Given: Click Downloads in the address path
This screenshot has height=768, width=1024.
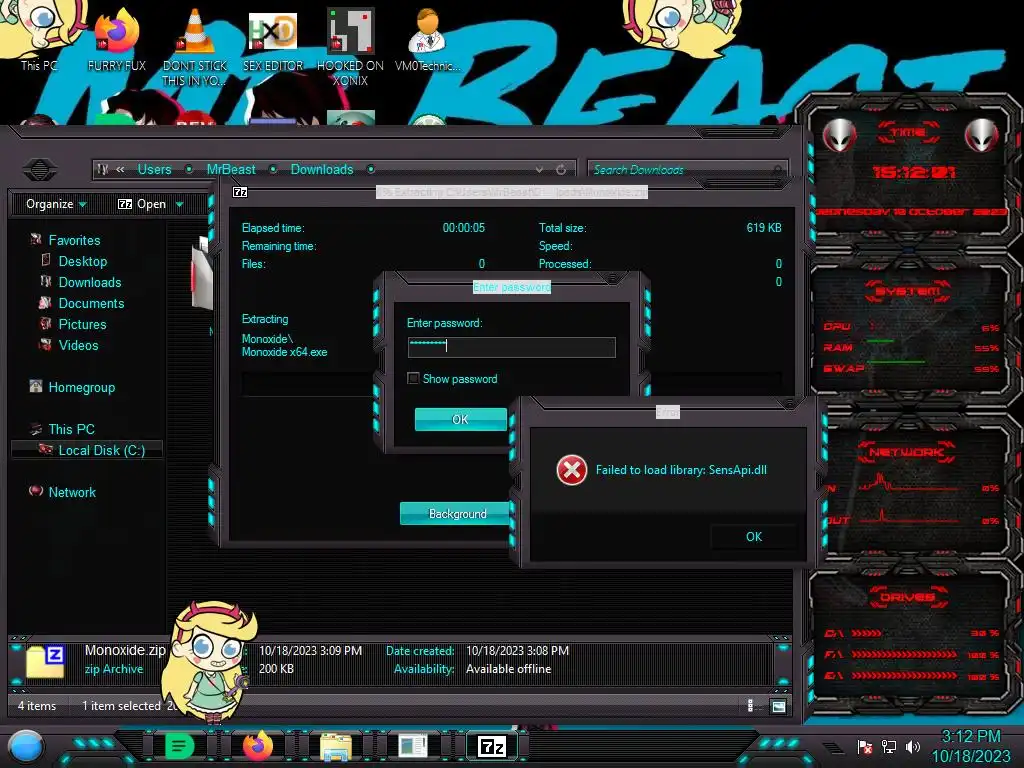Looking at the screenshot, I should point(322,170).
